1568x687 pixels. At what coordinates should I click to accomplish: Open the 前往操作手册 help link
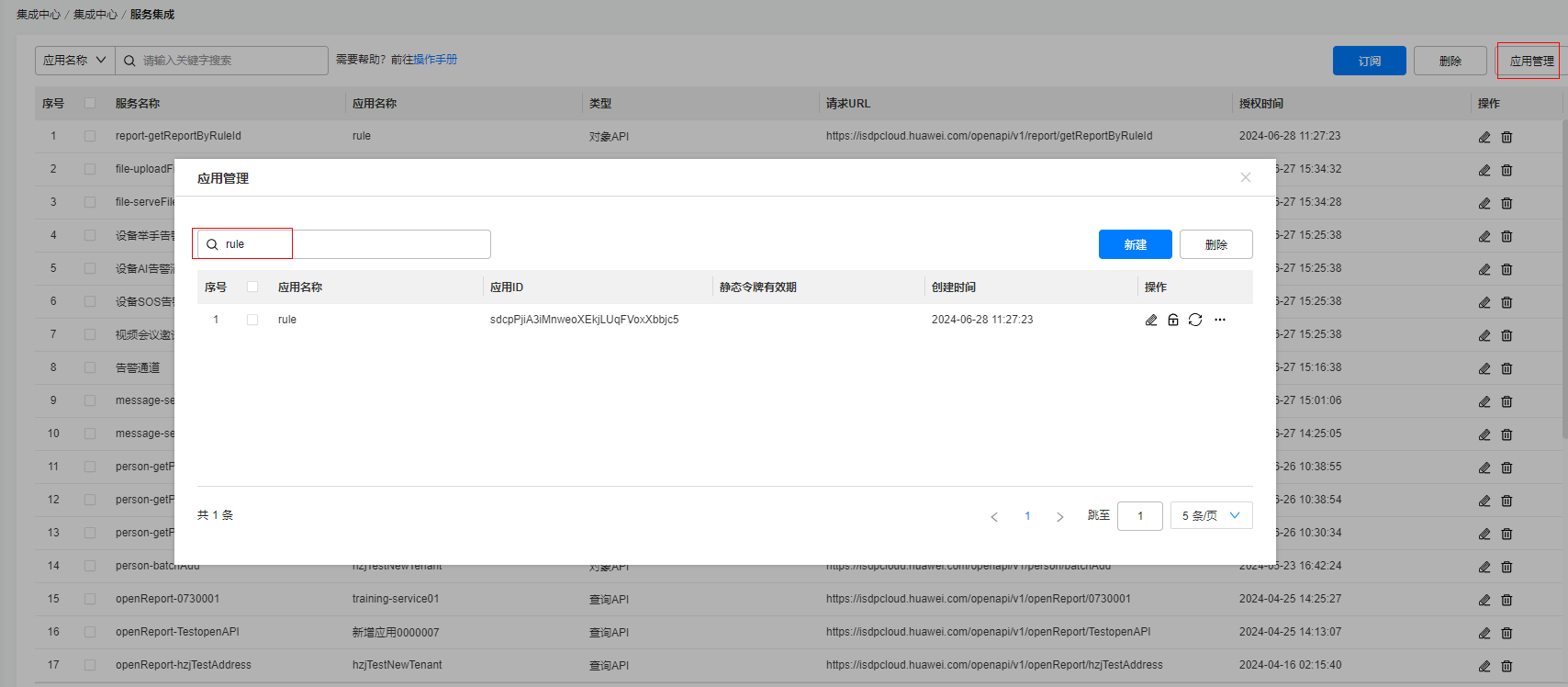[424, 60]
